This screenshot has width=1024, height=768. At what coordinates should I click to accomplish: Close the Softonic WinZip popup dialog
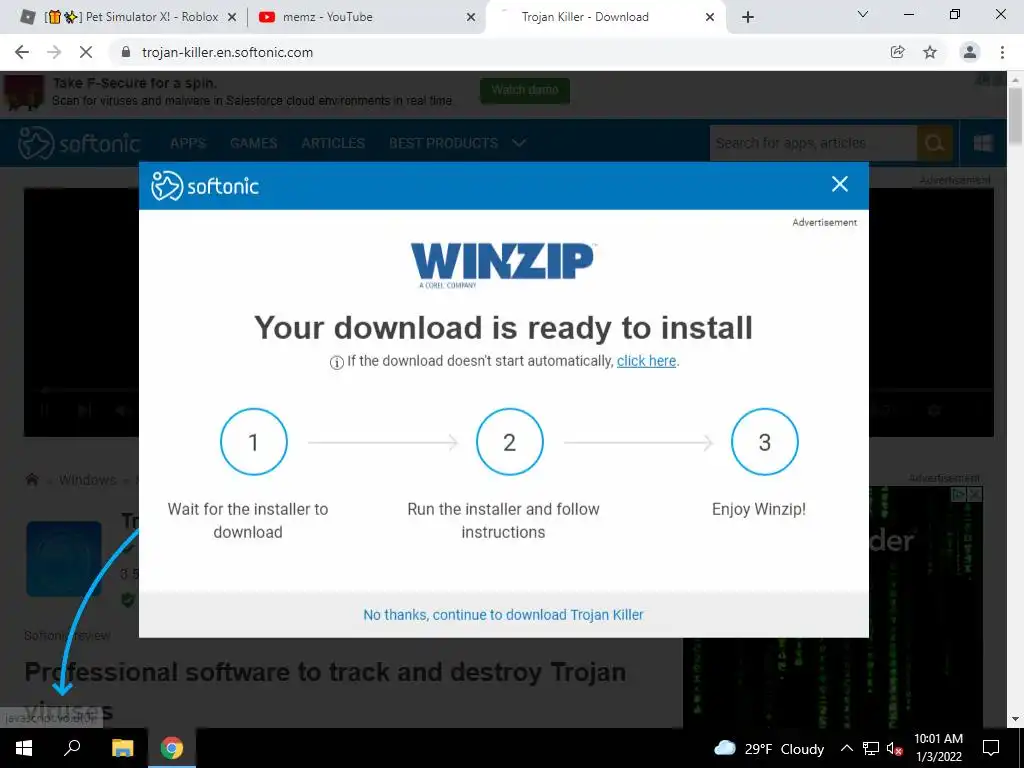839,185
